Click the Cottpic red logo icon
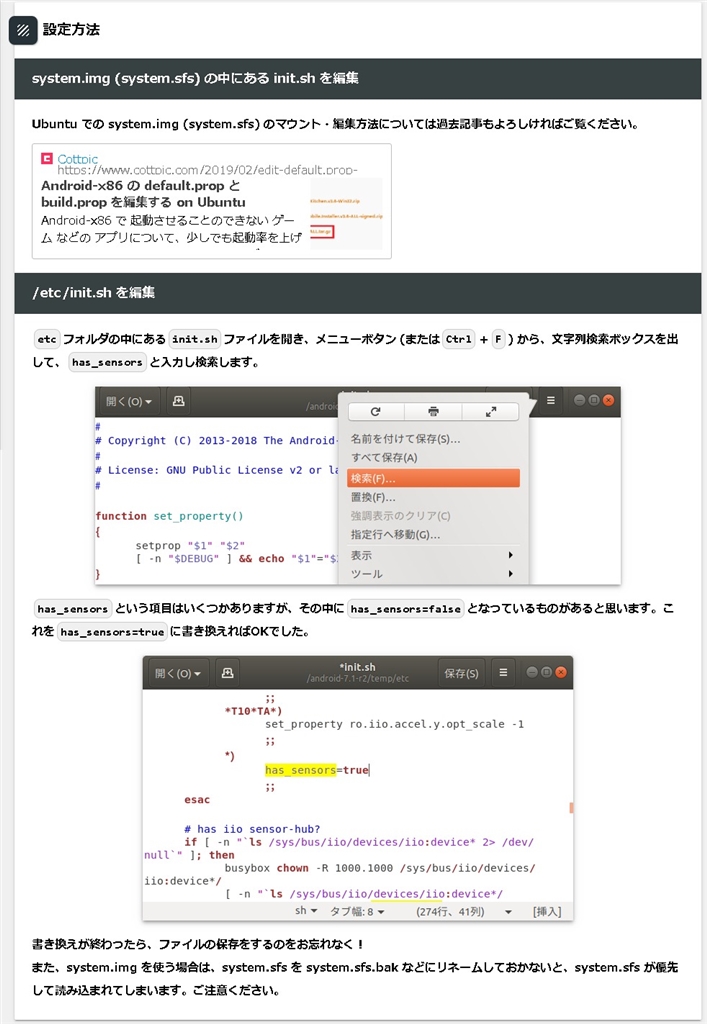Image resolution: width=707 pixels, height=1024 pixels. tap(46, 158)
